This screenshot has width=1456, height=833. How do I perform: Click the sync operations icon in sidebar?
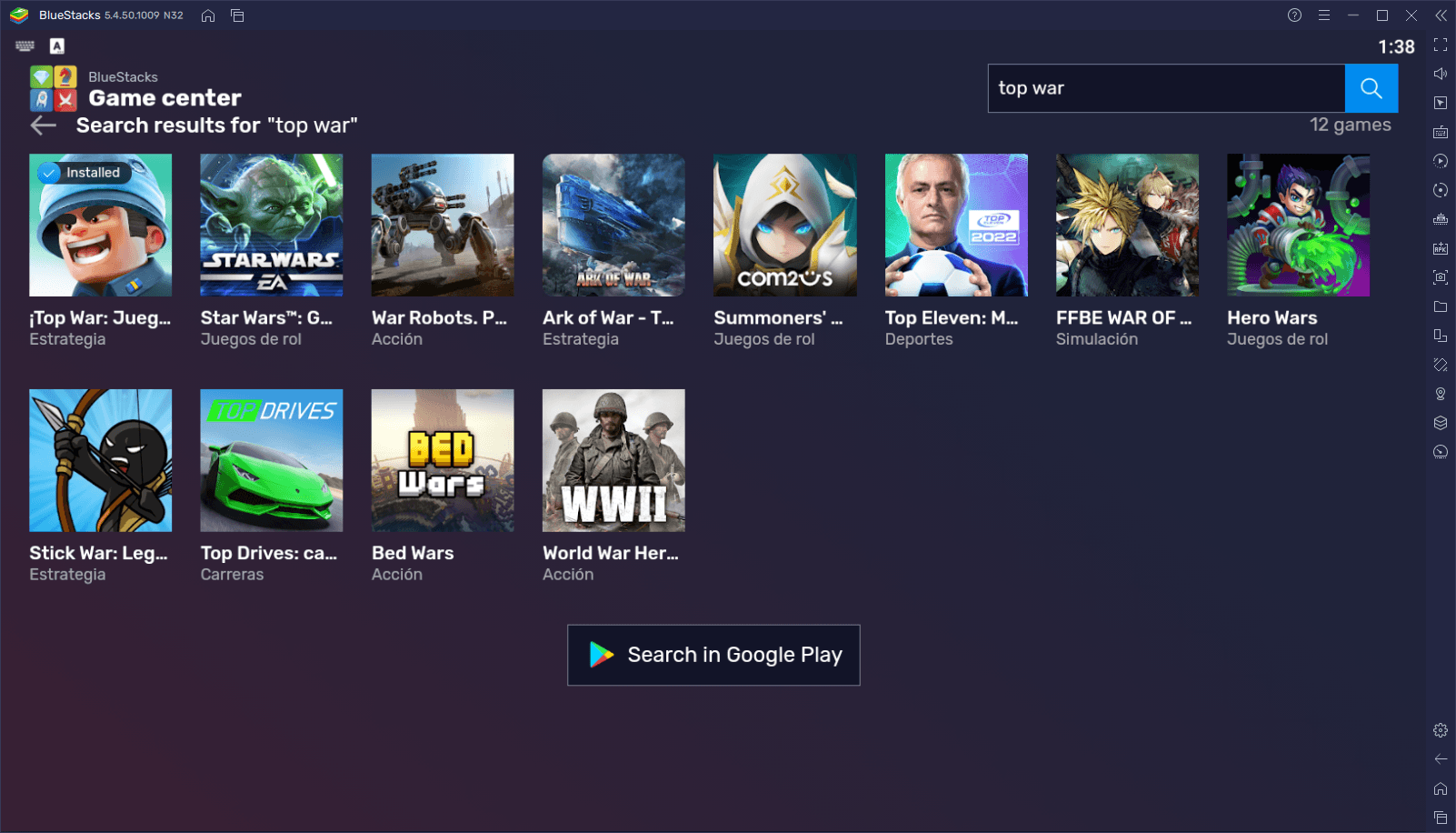[x=1441, y=190]
